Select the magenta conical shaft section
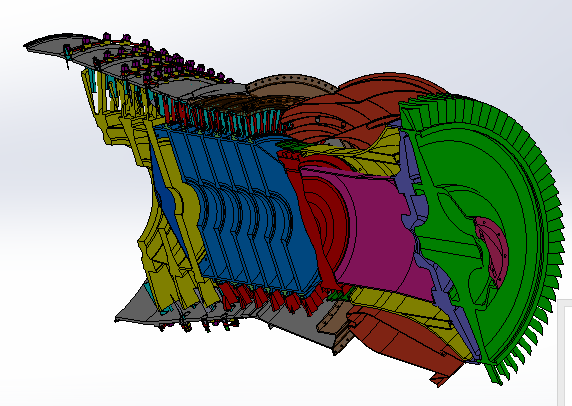The height and width of the screenshot is (406, 572). click(x=376, y=230)
